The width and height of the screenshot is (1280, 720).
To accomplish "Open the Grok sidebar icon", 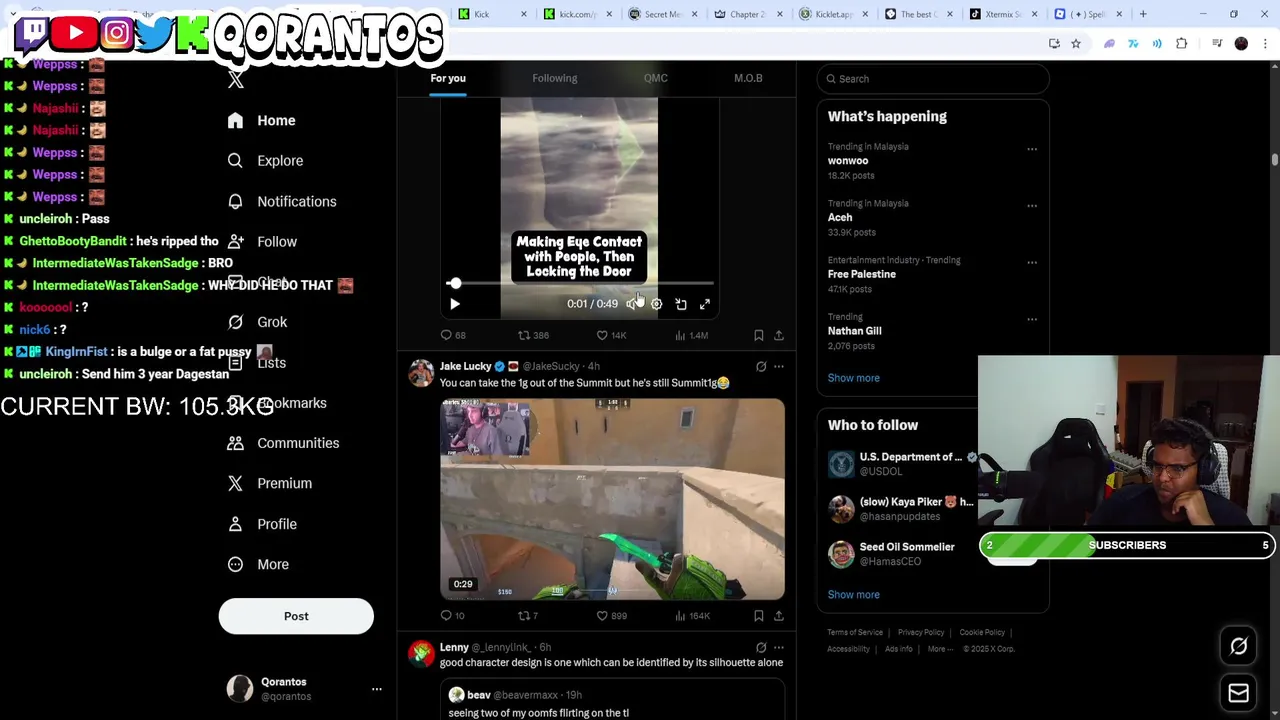I will (x=235, y=322).
